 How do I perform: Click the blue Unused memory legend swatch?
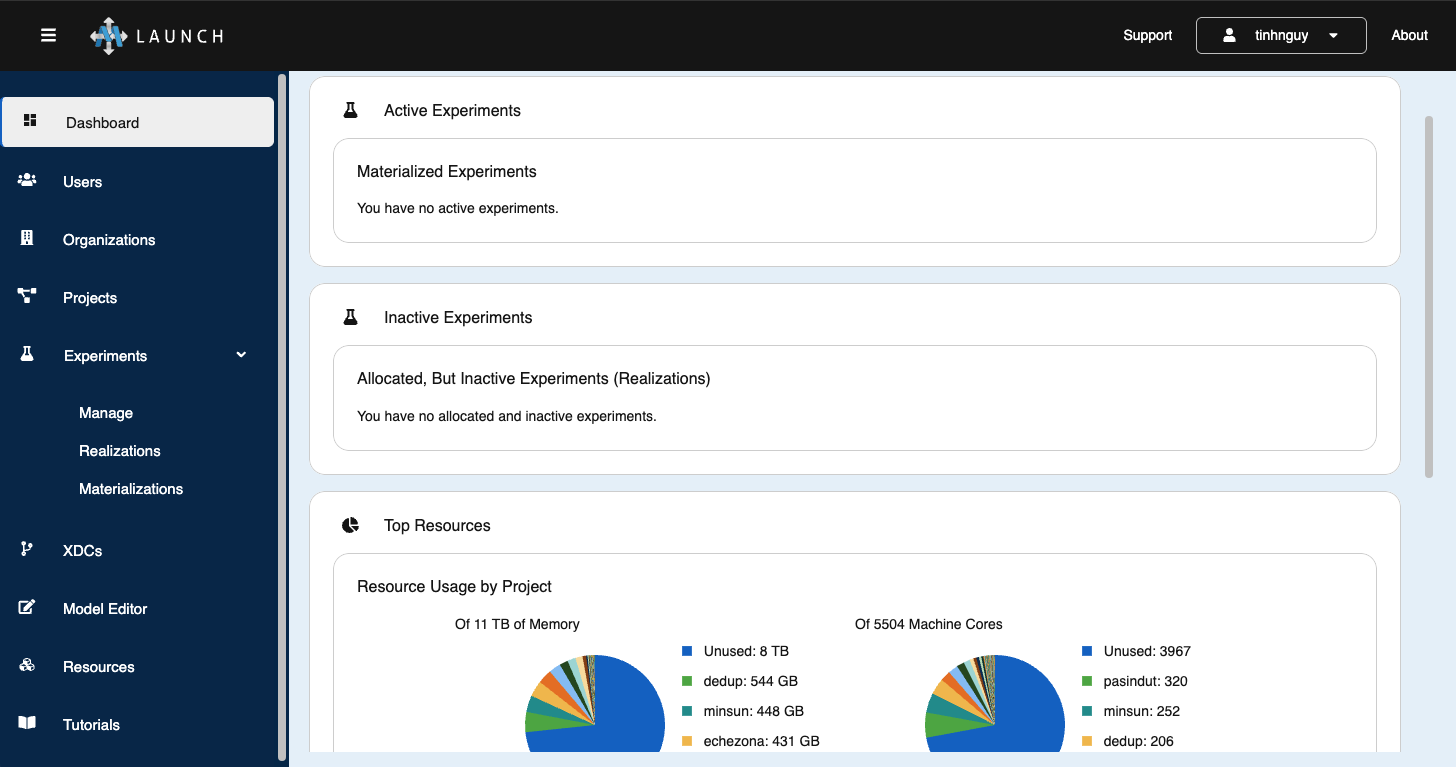687,651
